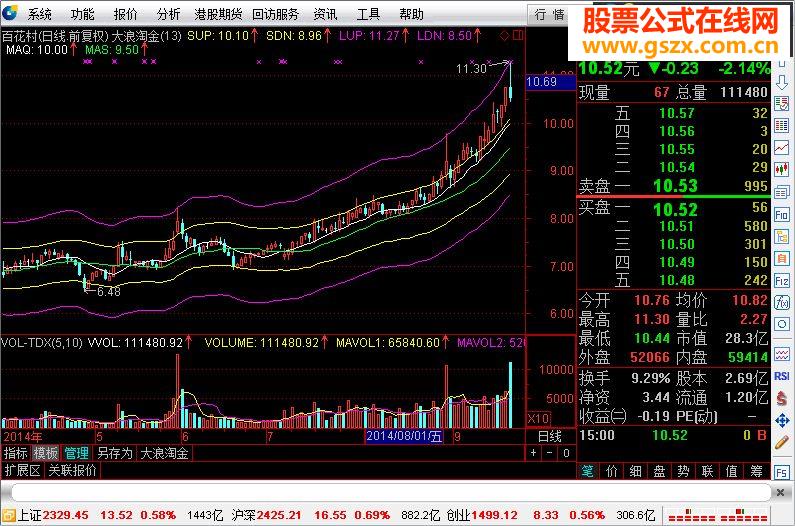Click the red diamond icon above chart
This screenshot has height=526, width=795.
tap(504, 35)
